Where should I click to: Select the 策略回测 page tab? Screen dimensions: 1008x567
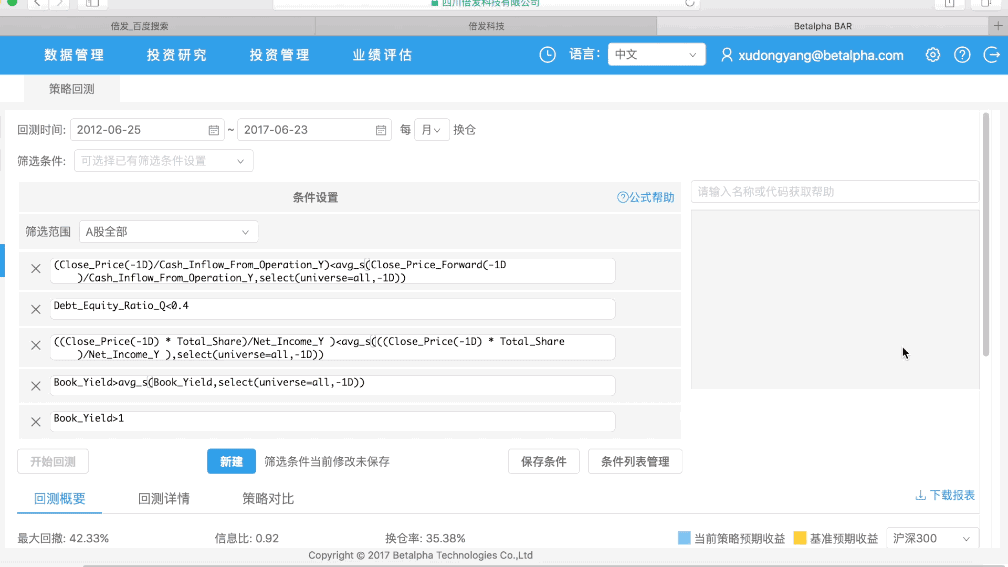tap(72, 89)
